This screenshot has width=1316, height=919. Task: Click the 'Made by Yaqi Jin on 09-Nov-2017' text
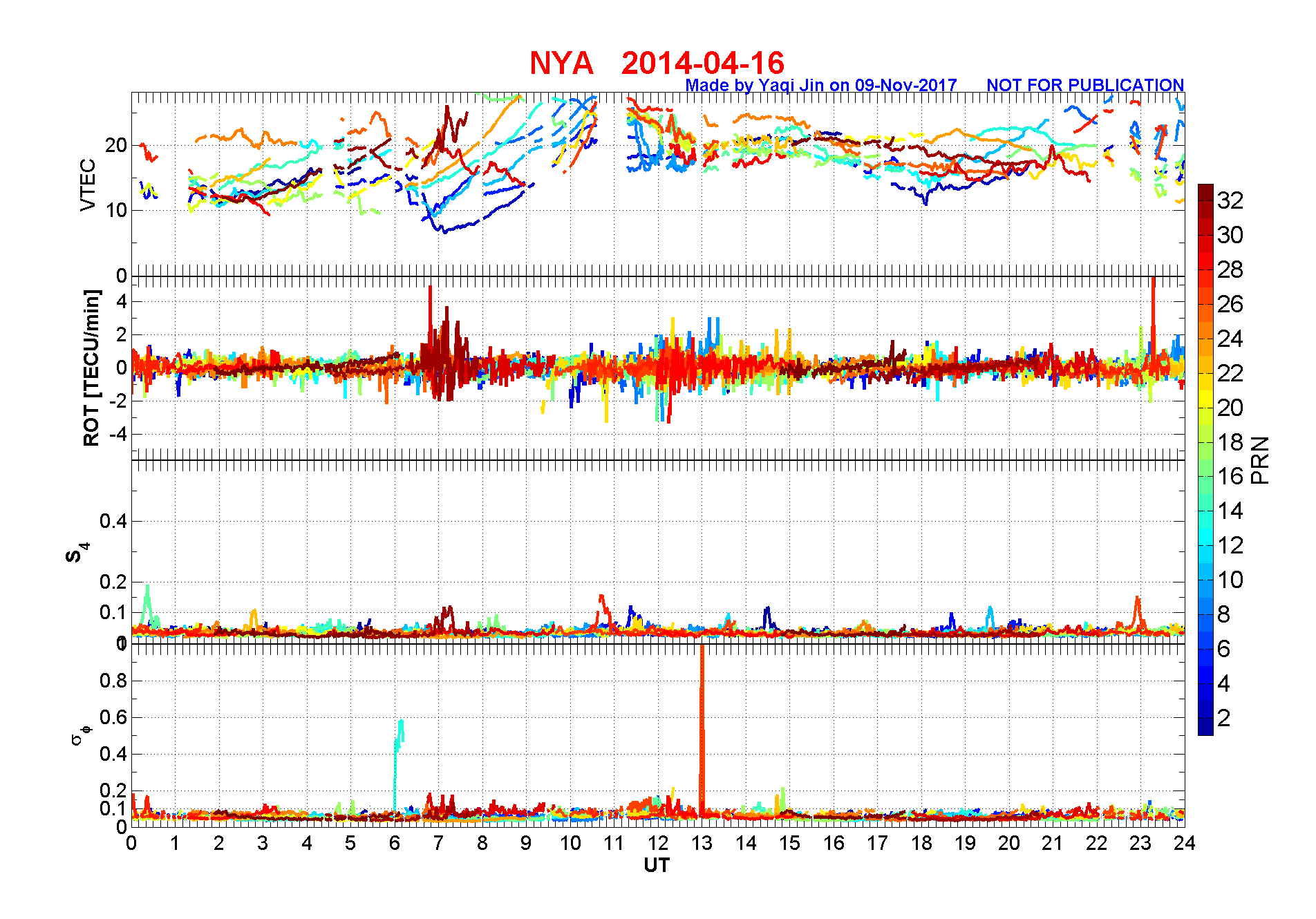coord(821,85)
